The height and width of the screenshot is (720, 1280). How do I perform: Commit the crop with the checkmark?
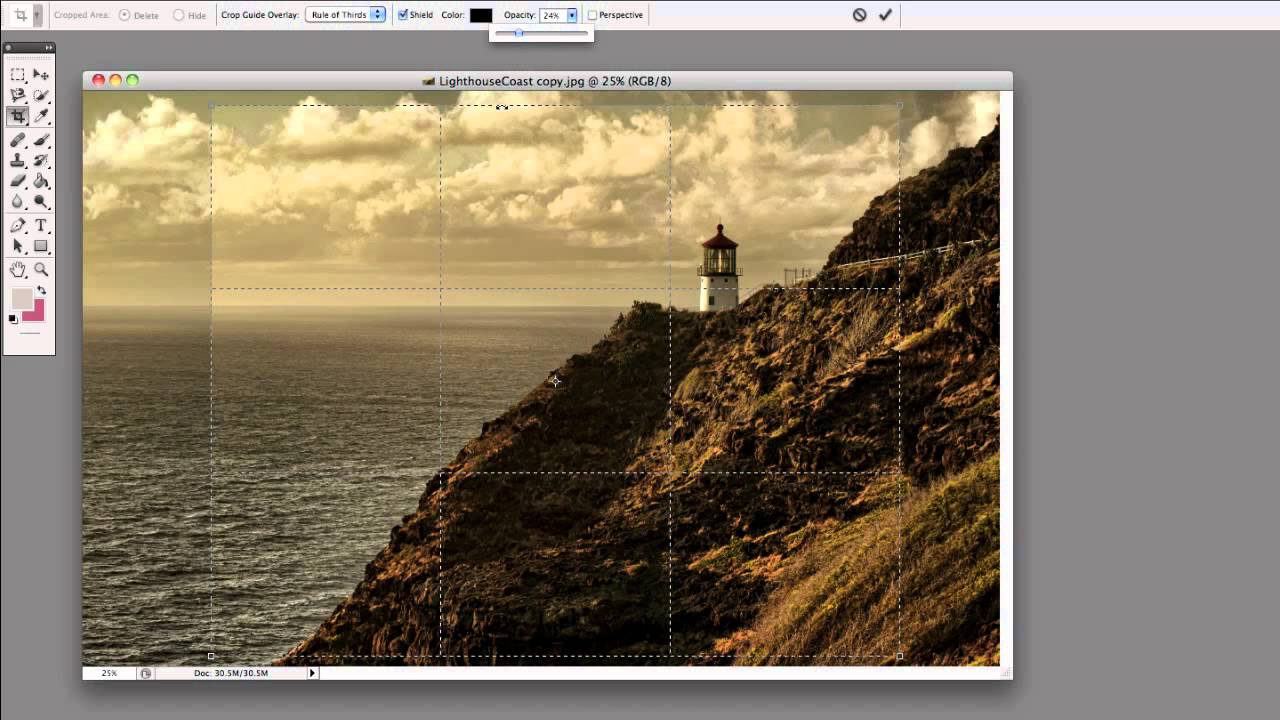click(885, 15)
